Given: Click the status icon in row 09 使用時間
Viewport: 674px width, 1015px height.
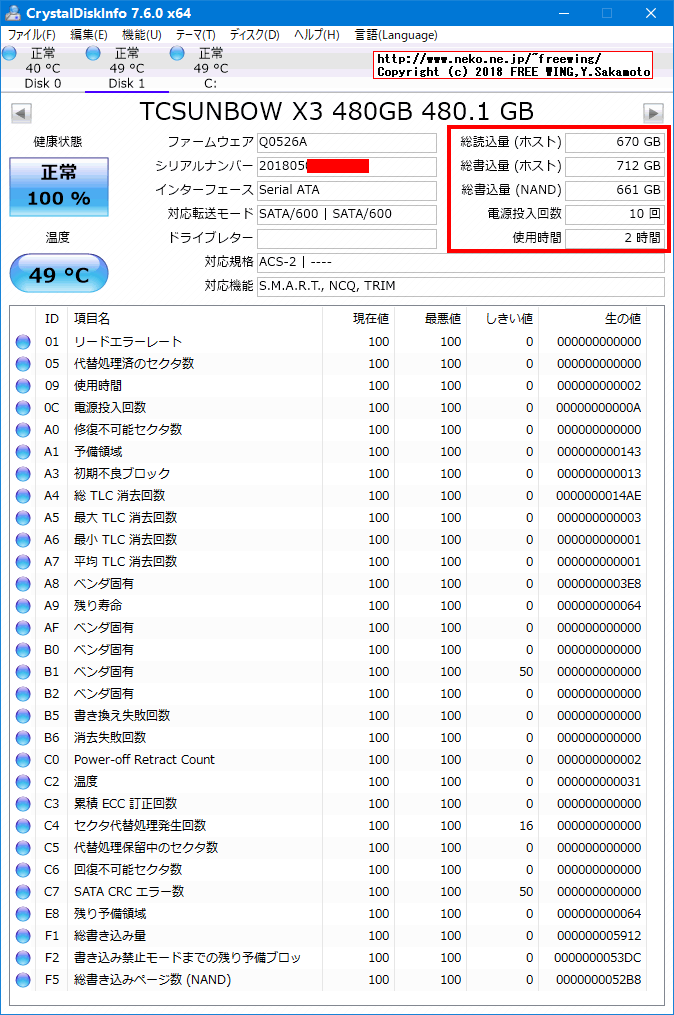Looking at the screenshot, I should [x=23, y=386].
